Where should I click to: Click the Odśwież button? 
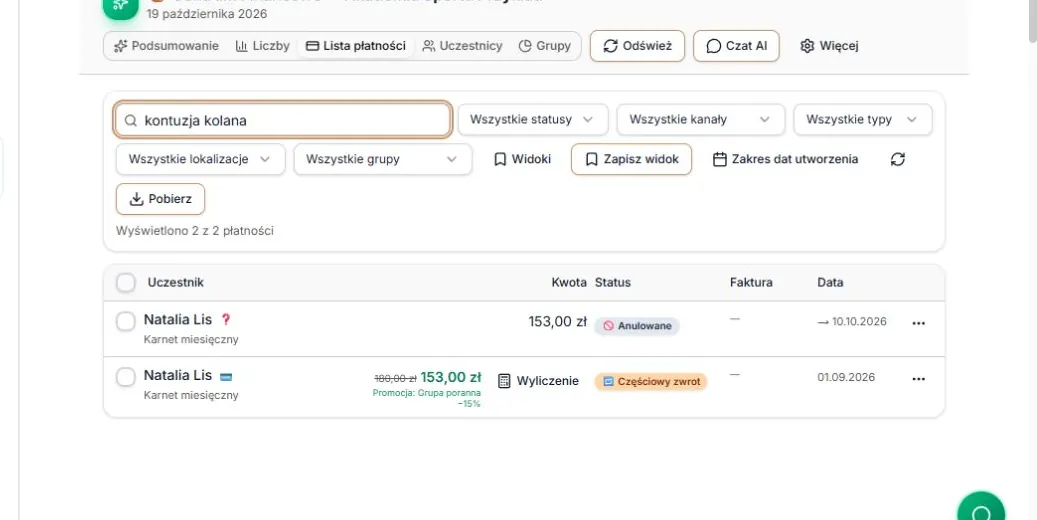(x=638, y=46)
